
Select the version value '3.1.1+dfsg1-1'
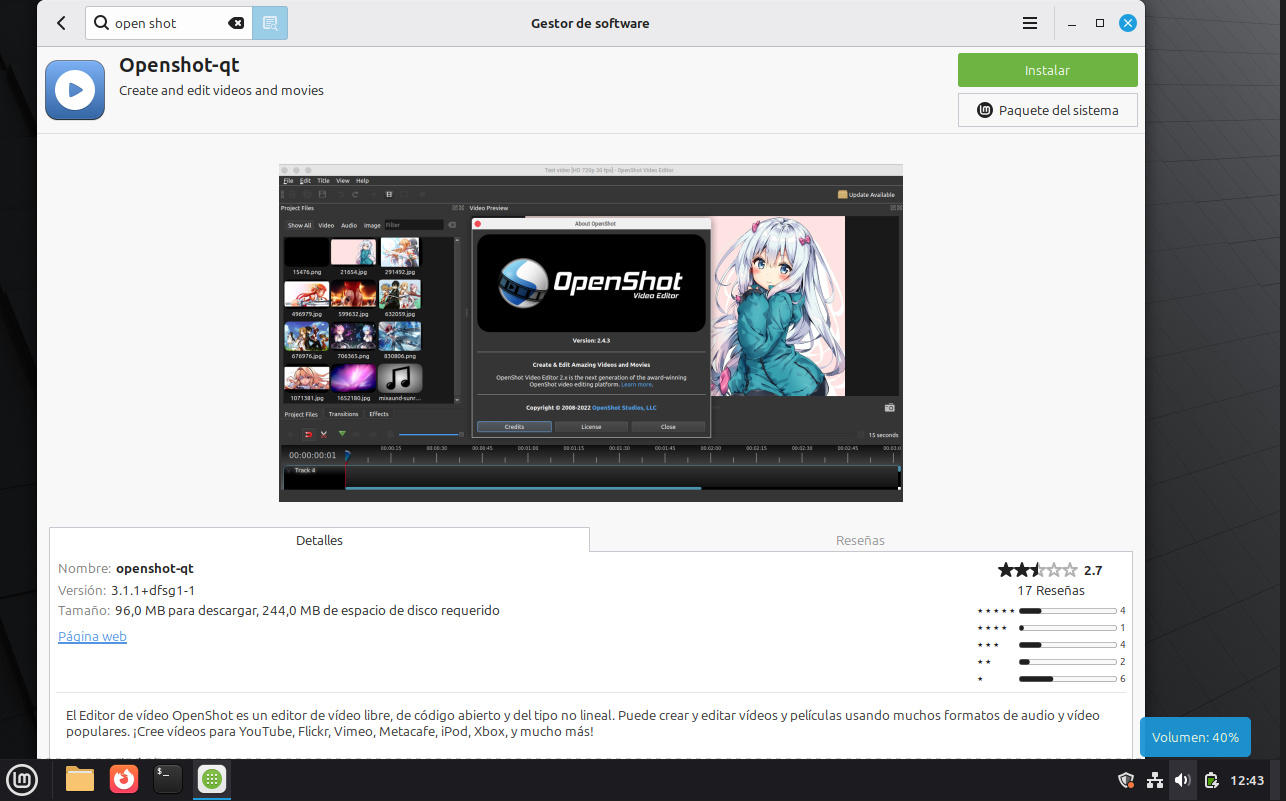point(153,590)
